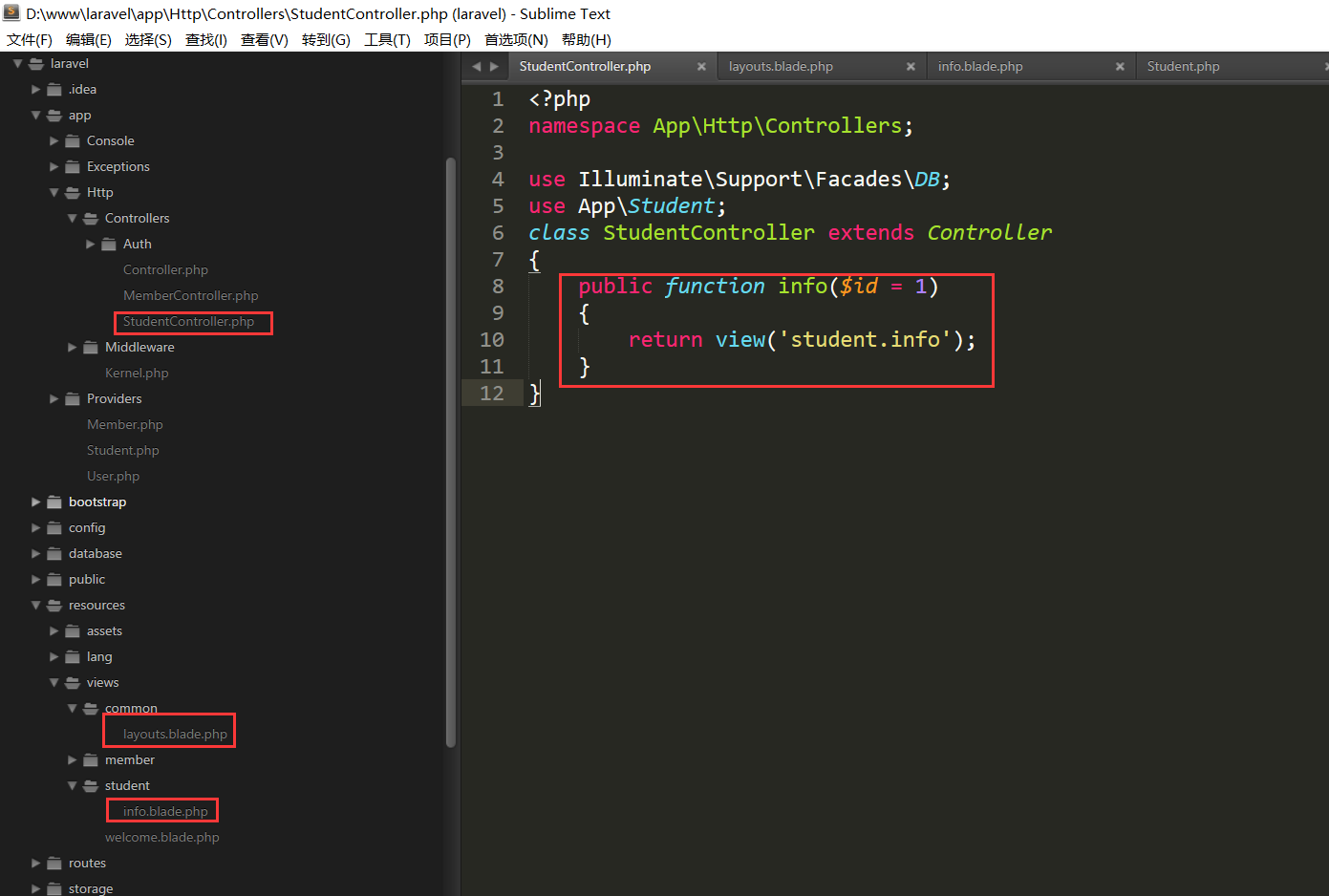The width and height of the screenshot is (1329, 896).
Task: Click the public folder icon
Action: coord(54,579)
